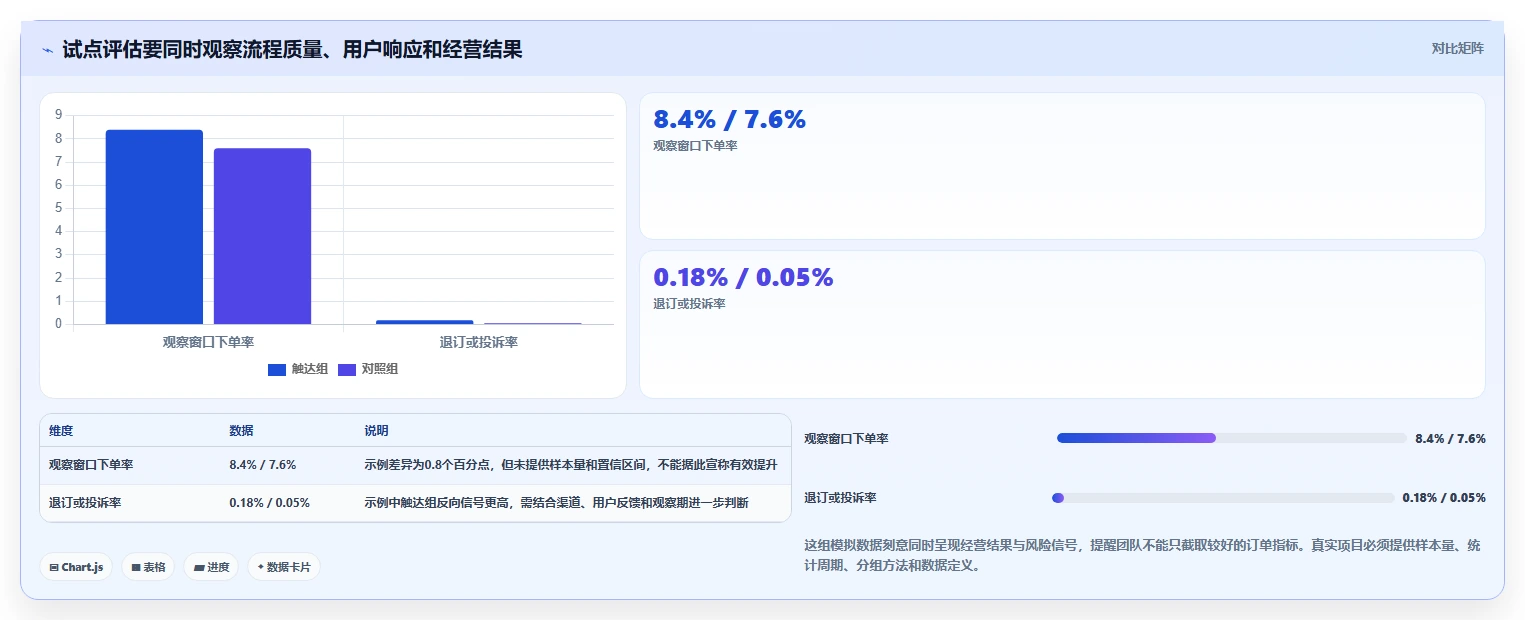Click the 观察窗口下单率 progress bar
The image size is (1525, 620).
(1232, 438)
